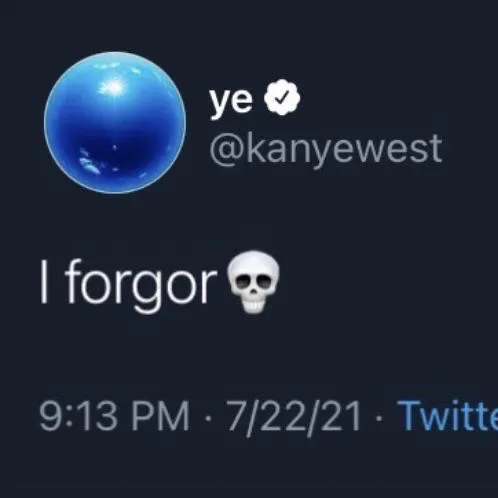Select the display name "ye"
Screen dimensions: 498x498
tap(231, 101)
